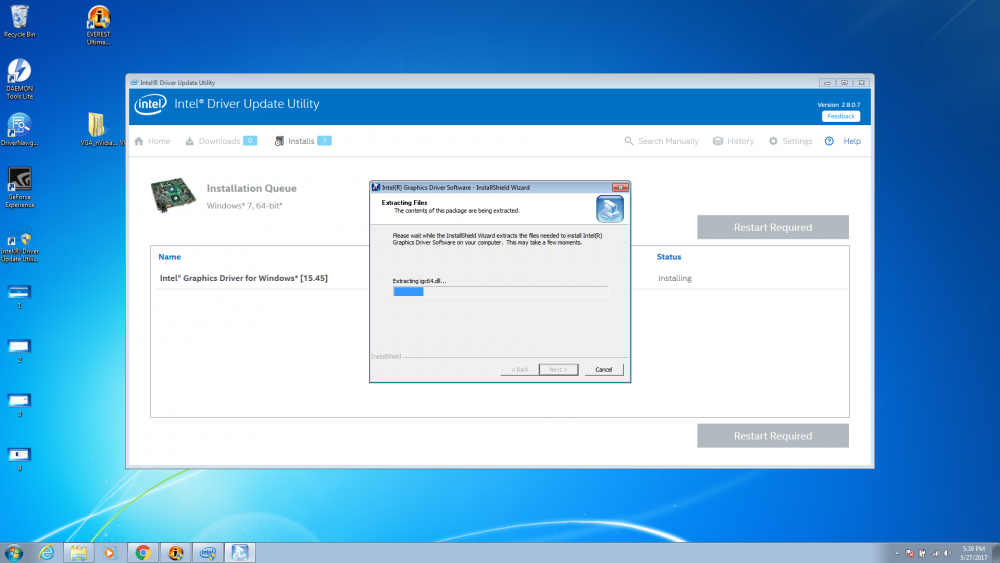The width and height of the screenshot is (1000, 563).
Task: Open the volume control in system tray
Action: click(x=947, y=553)
